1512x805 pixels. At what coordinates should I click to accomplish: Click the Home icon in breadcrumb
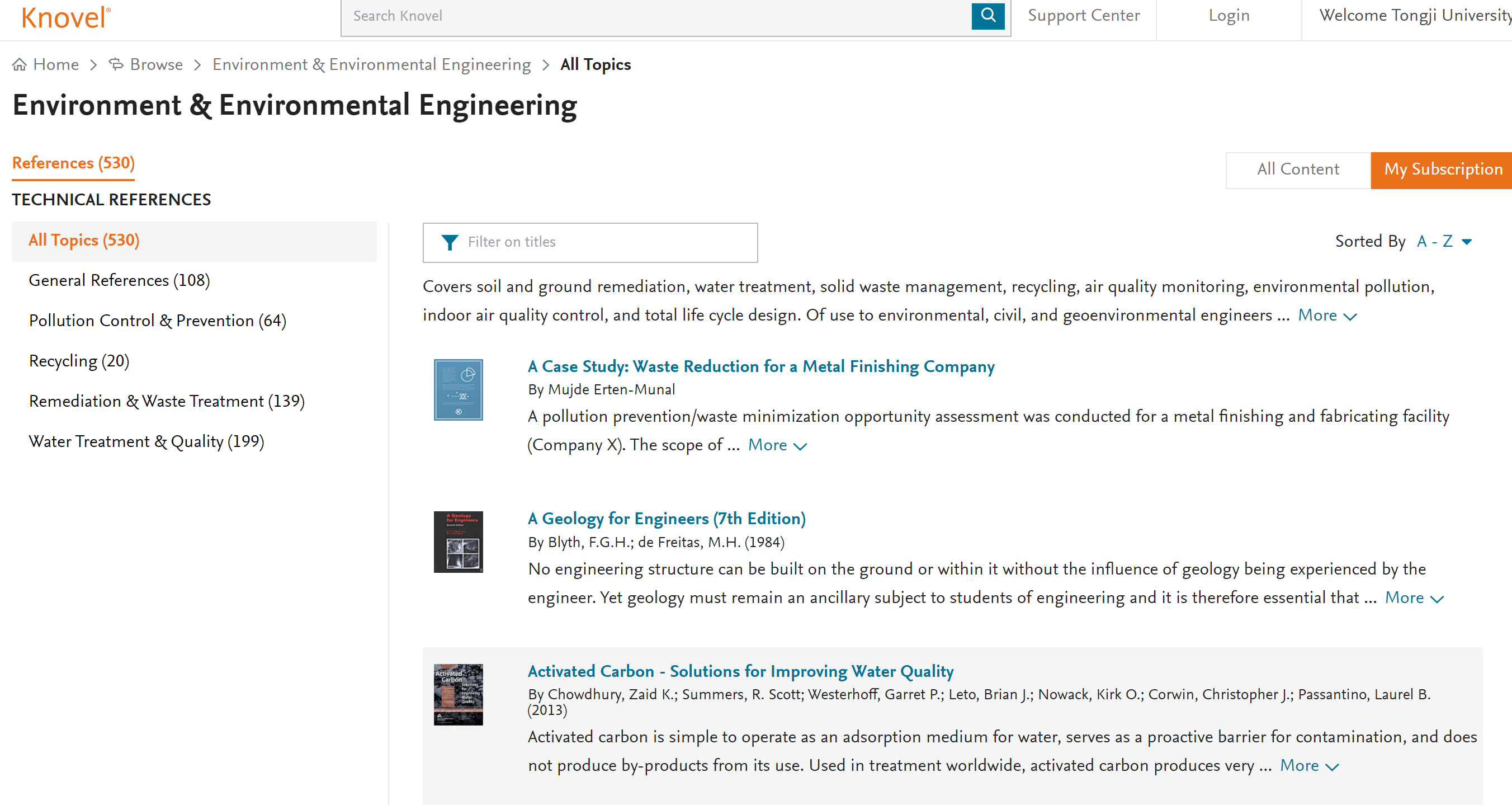[20, 64]
